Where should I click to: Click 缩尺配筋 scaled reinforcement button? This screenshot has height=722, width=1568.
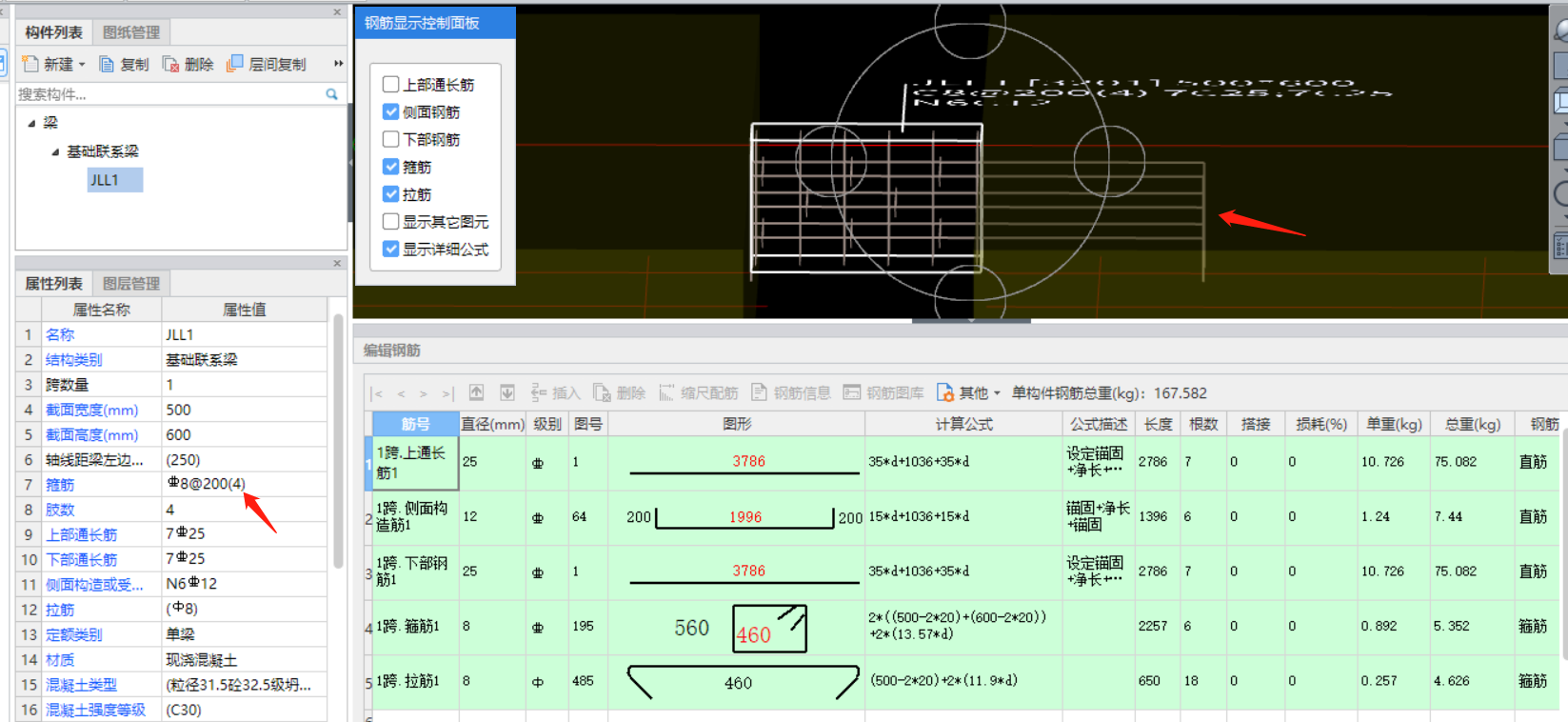tap(698, 392)
